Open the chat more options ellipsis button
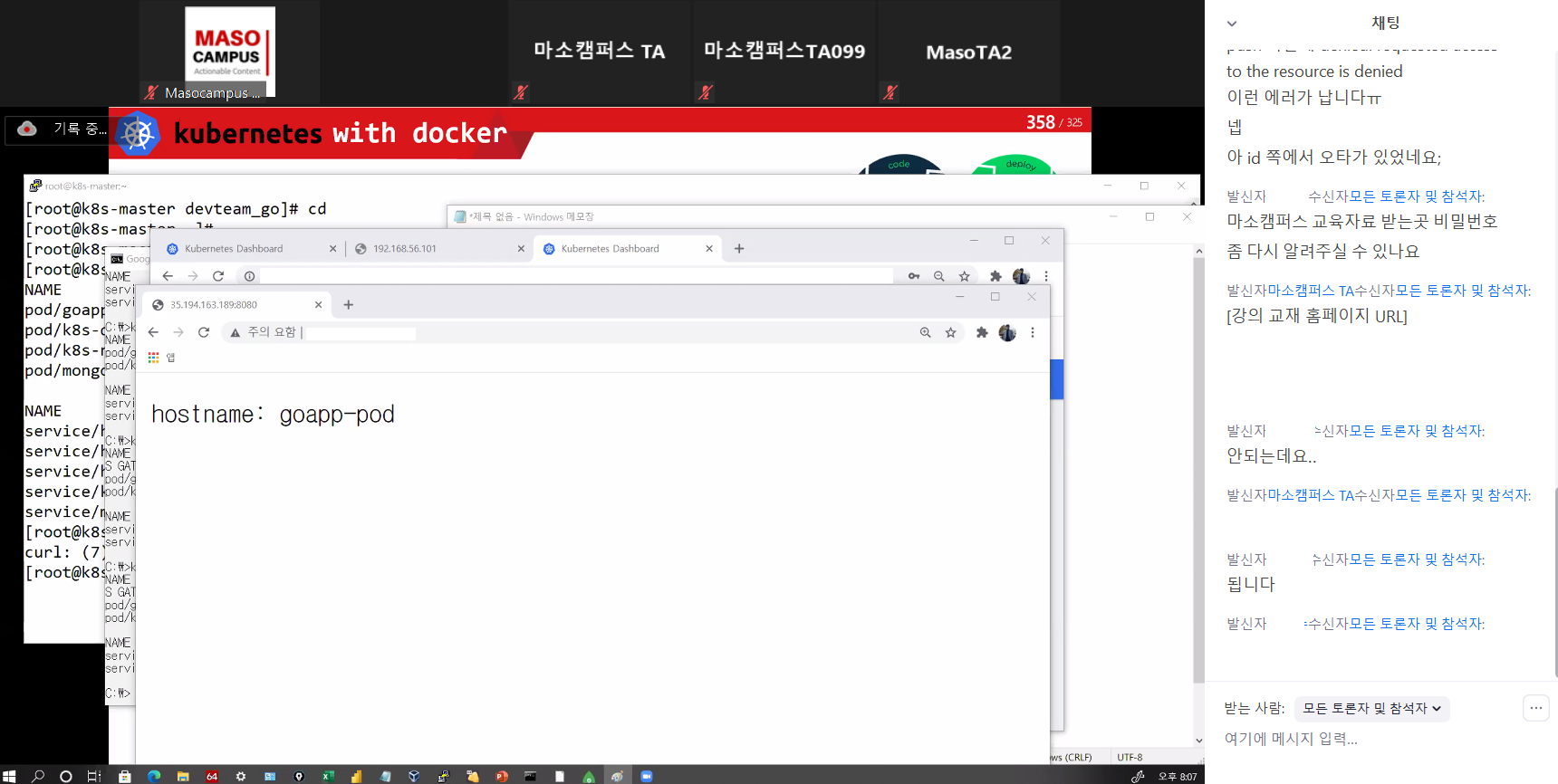Image resolution: width=1558 pixels, height=784 pixels. click(x=1535, y=708)
